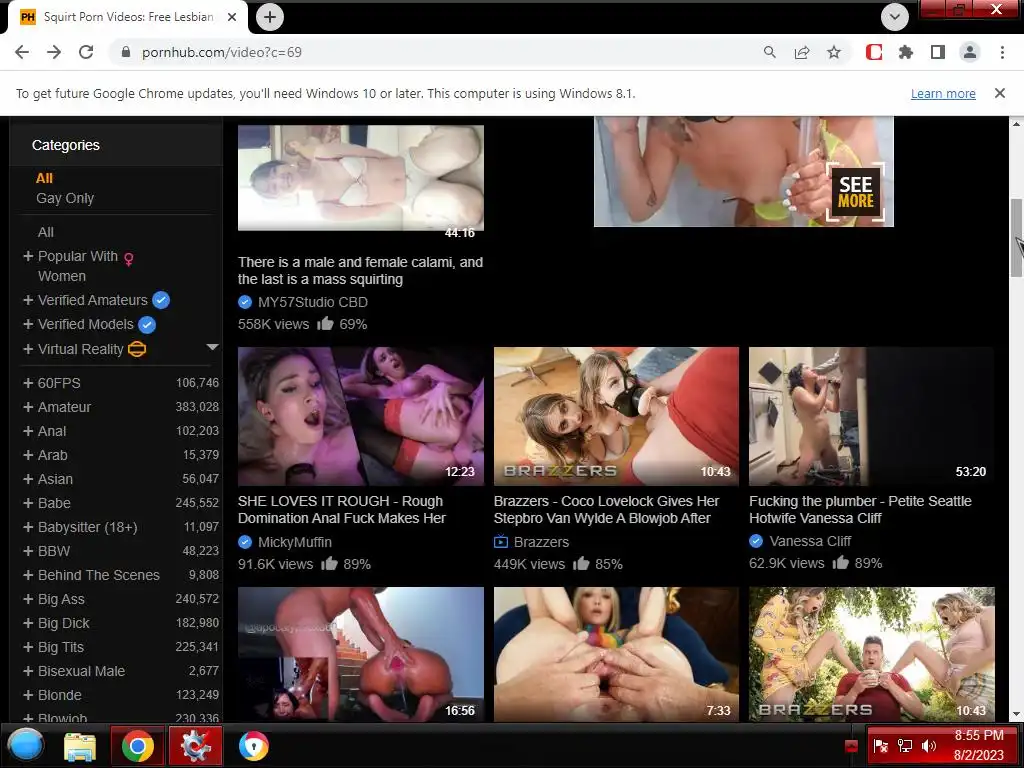Viewport: 1024px width, 768px height.
Task: Dismiss the Chrome update notification bar
Action: coord(1000,93)
